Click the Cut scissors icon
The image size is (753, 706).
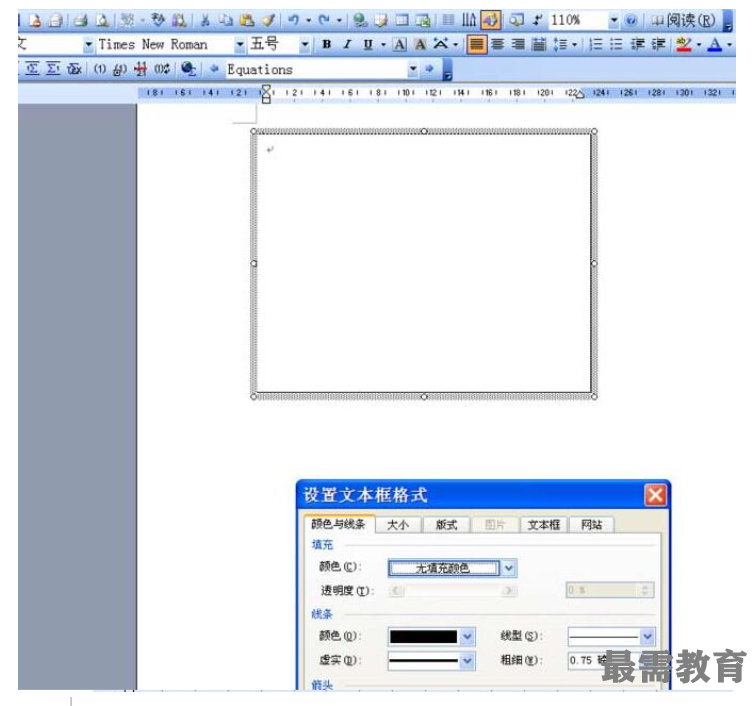pos(205,20)
